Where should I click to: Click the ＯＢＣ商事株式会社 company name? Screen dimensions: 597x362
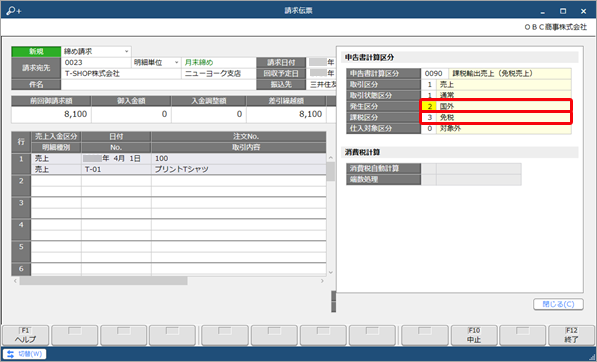pyautogui.click(x=556, y=27)
